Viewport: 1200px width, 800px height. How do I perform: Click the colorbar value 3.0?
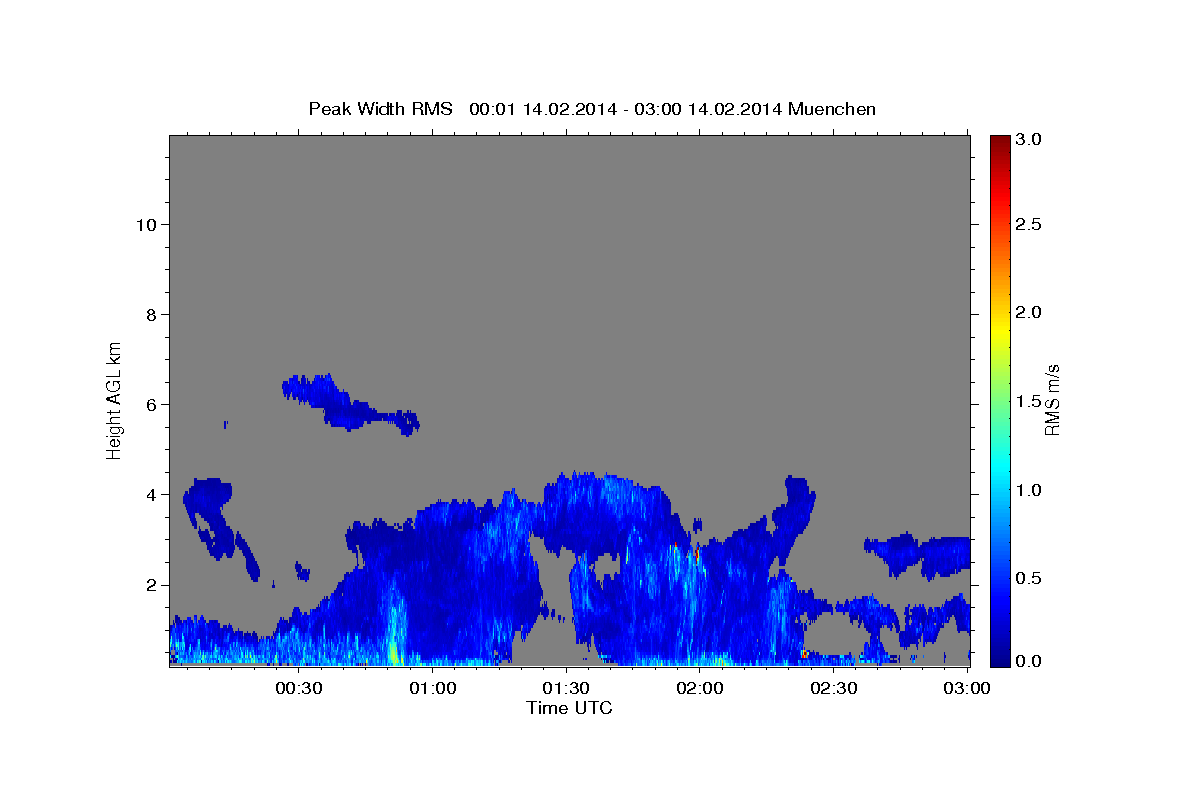click(x=1030, y=139)
